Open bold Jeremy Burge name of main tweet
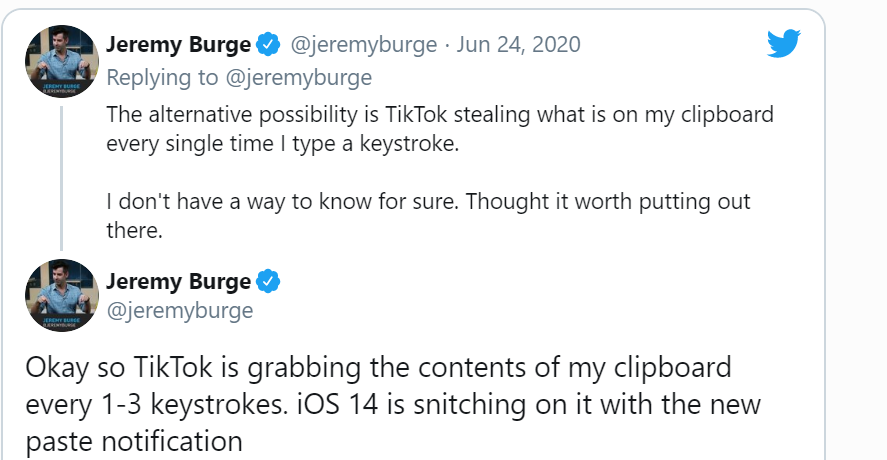Image resolution: width=887 pixels, height=460 pixels. 179,281
